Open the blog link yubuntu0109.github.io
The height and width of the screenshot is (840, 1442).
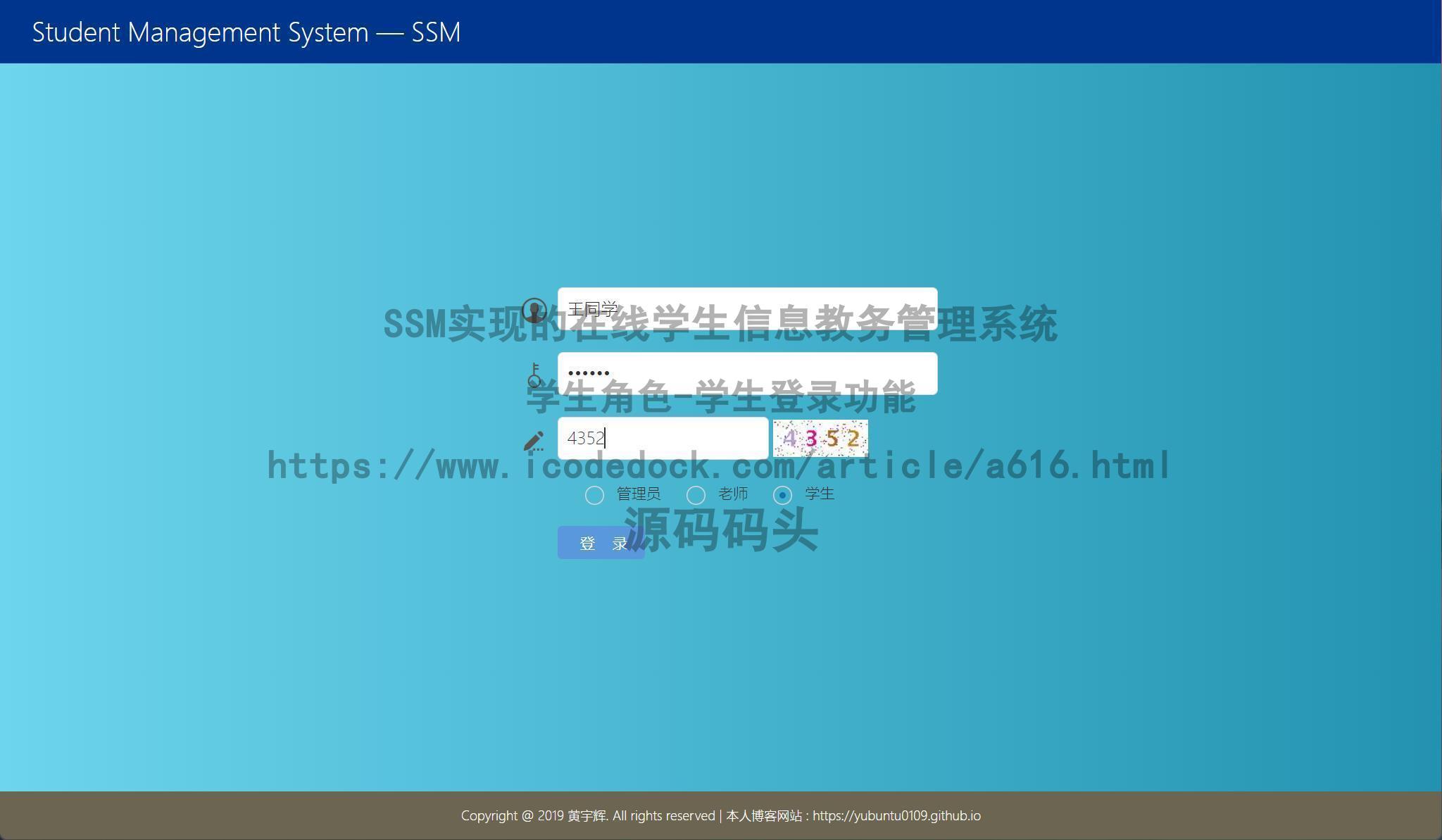coord(896,815)
